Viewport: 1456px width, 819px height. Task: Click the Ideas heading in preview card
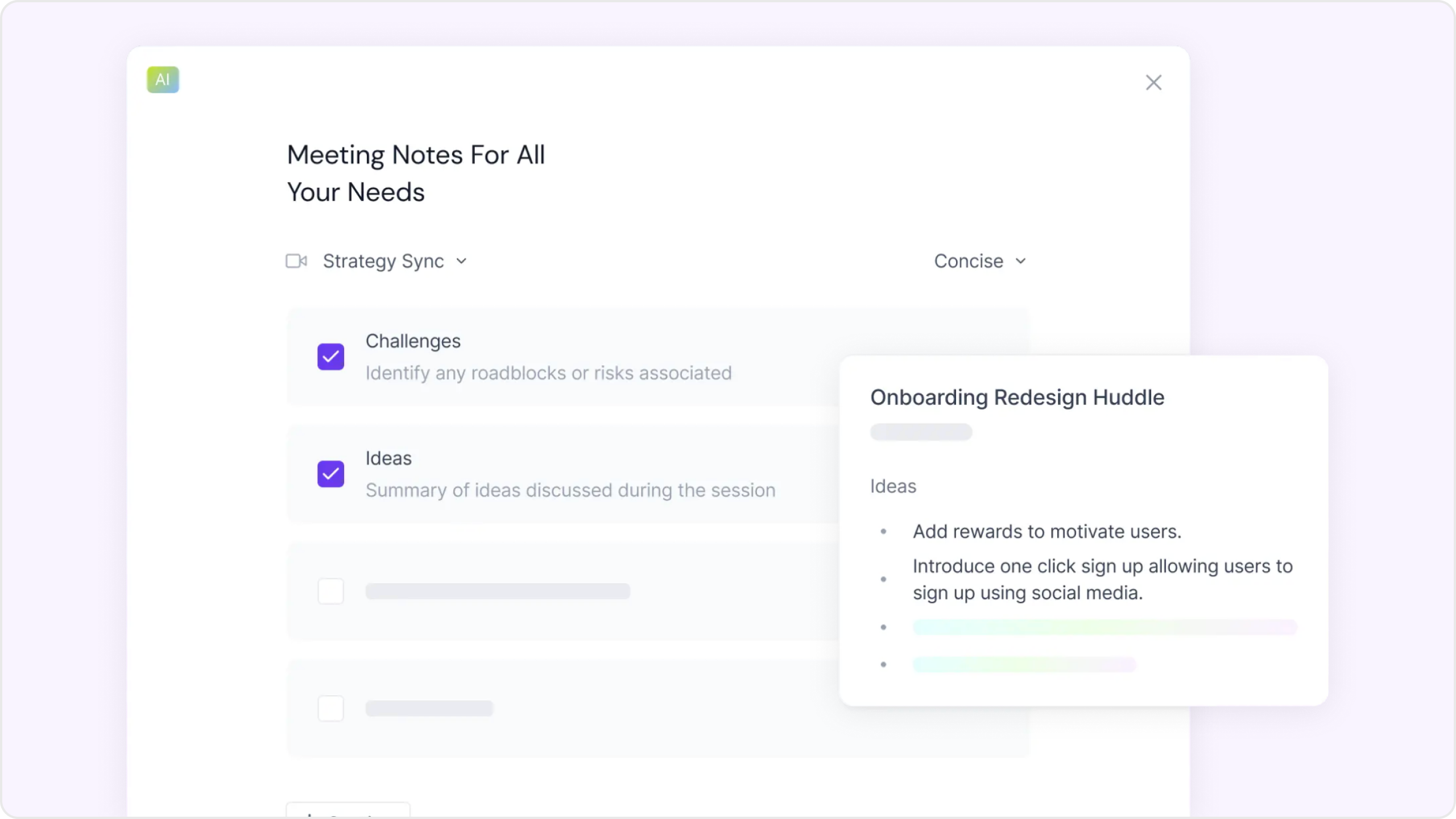coord(893,486)
